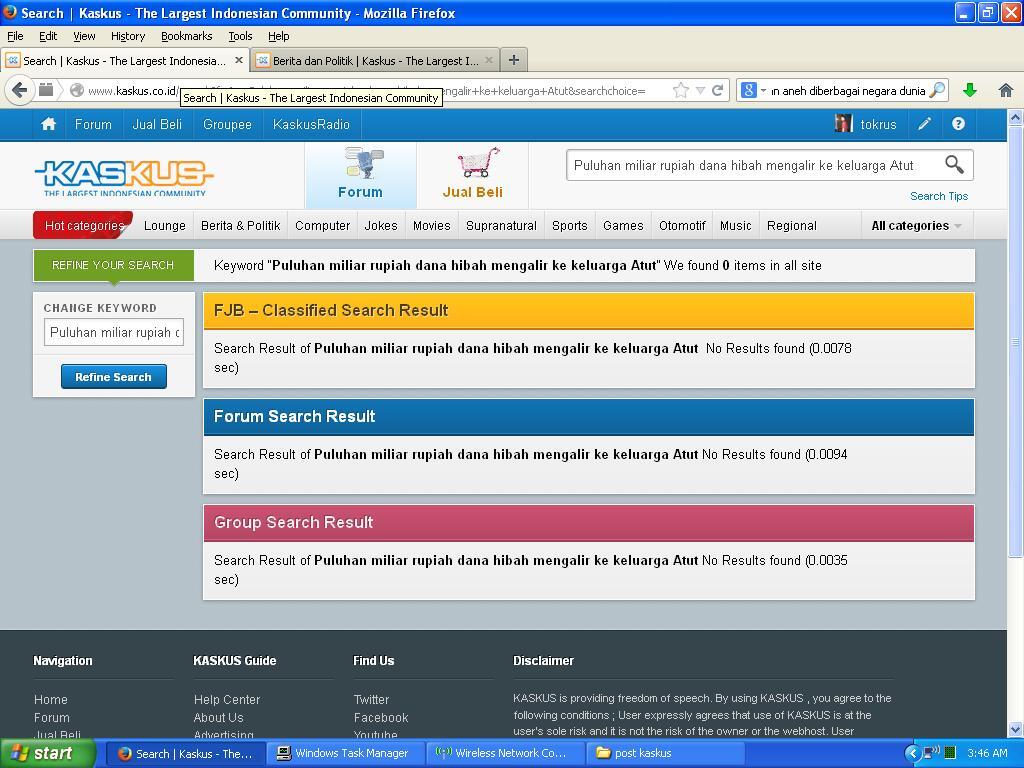Close the Search Kaskus tab
Image resolution: width=1024 pixels, height=768 pixels.
point(239,60)
